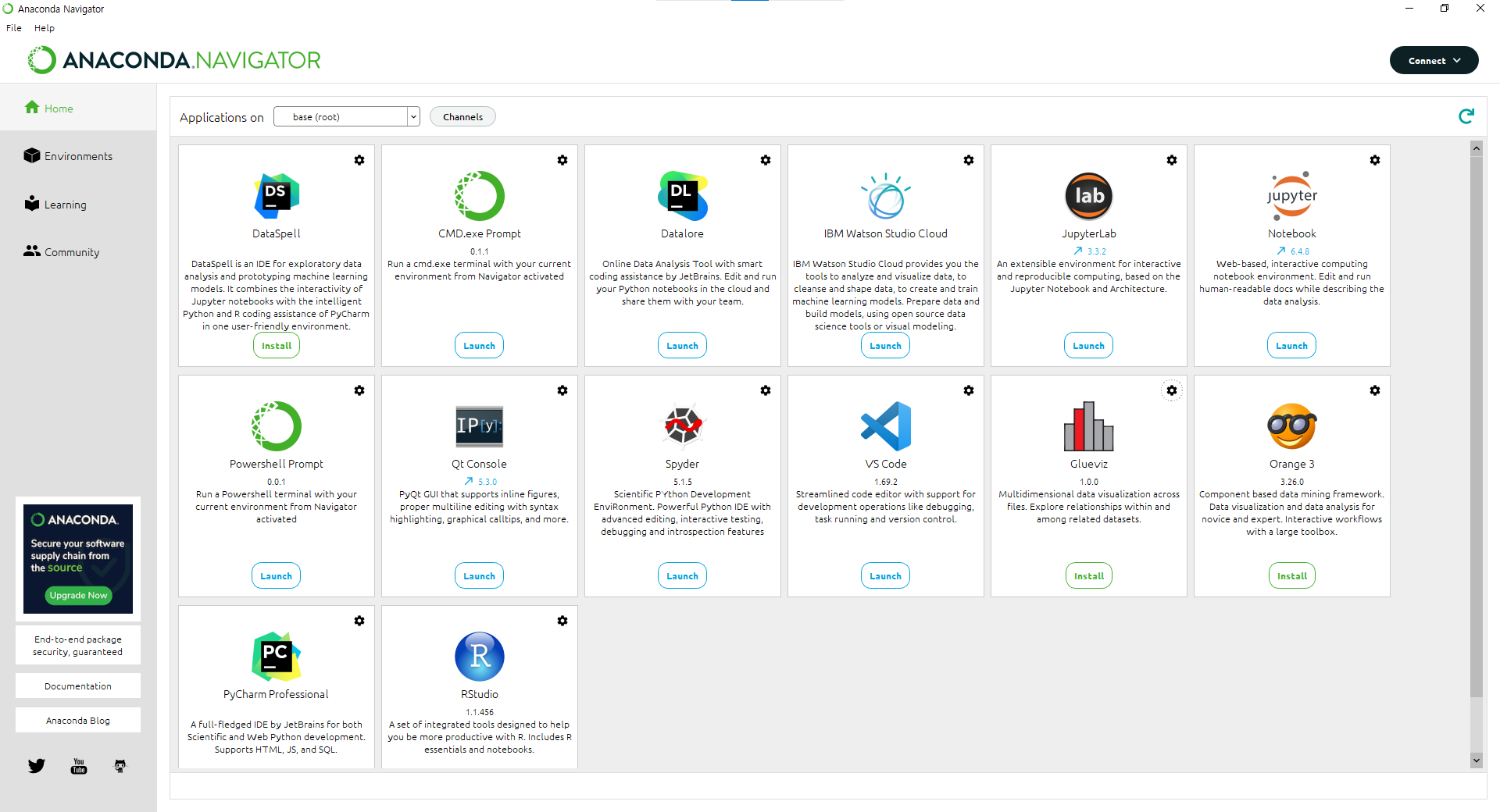Expand the Connect dropdown button
Screen dimensions: 1500x812
[1434, 60]
